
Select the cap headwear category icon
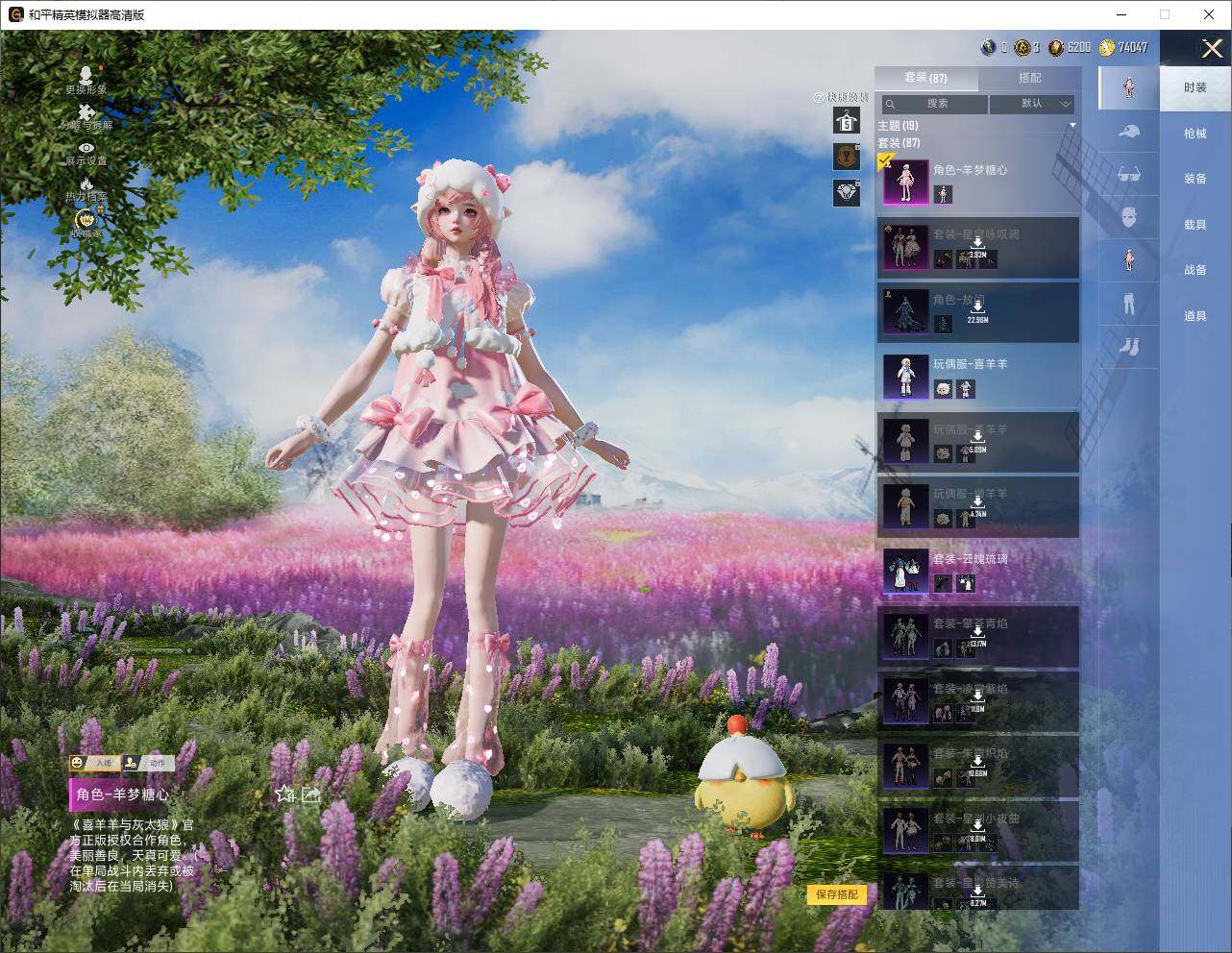point(1129,132)
